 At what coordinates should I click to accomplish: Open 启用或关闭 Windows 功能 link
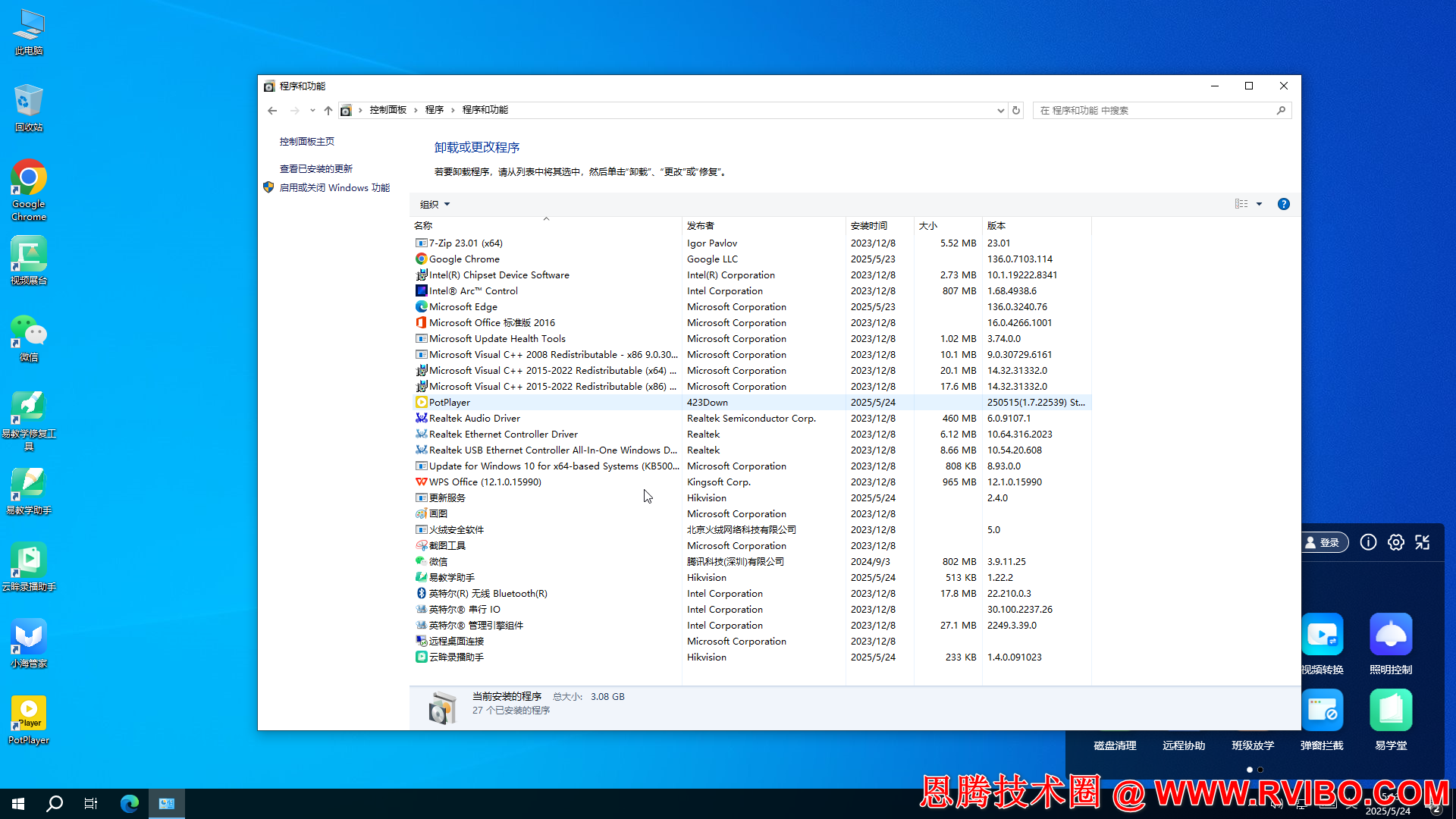(334, 187)
